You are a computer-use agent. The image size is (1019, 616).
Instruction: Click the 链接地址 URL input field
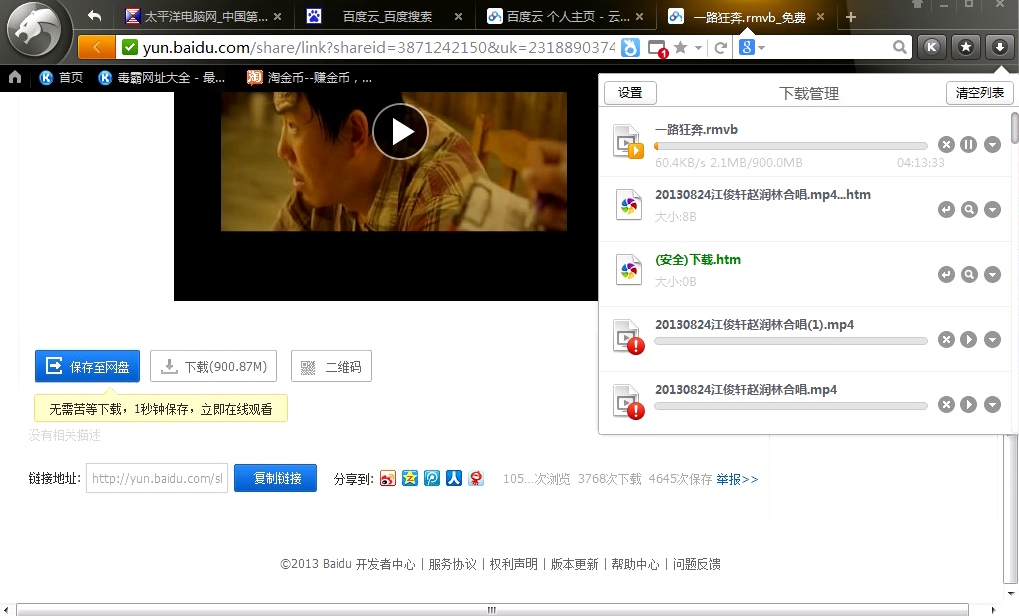tap(156, 478)
